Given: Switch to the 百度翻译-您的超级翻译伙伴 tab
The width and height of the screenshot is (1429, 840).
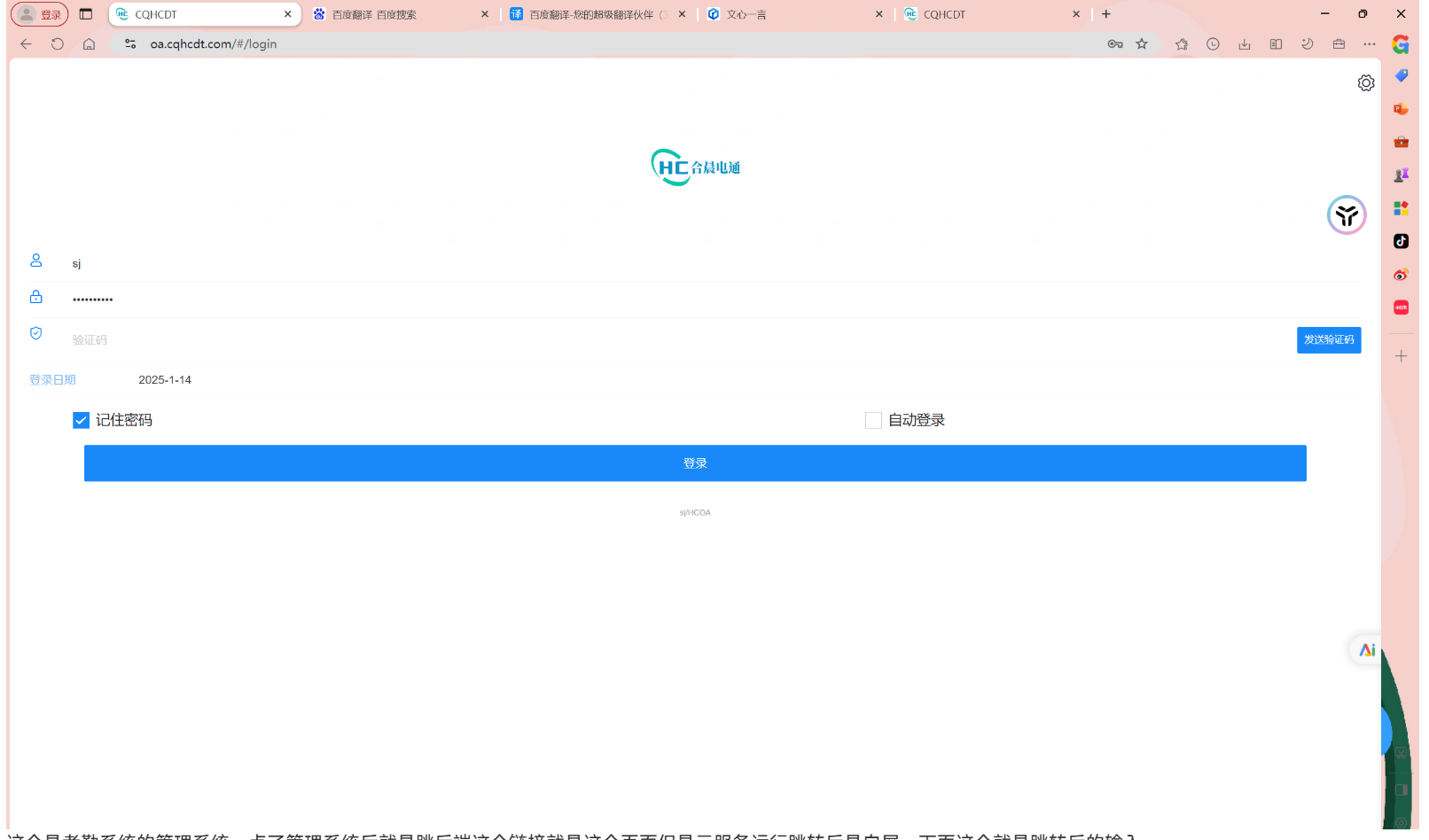Looking at the screenshot, I should 598,14.
